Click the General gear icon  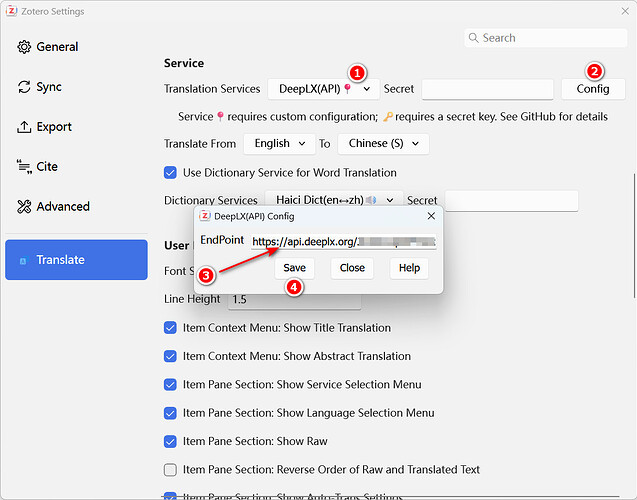(25, 47)
